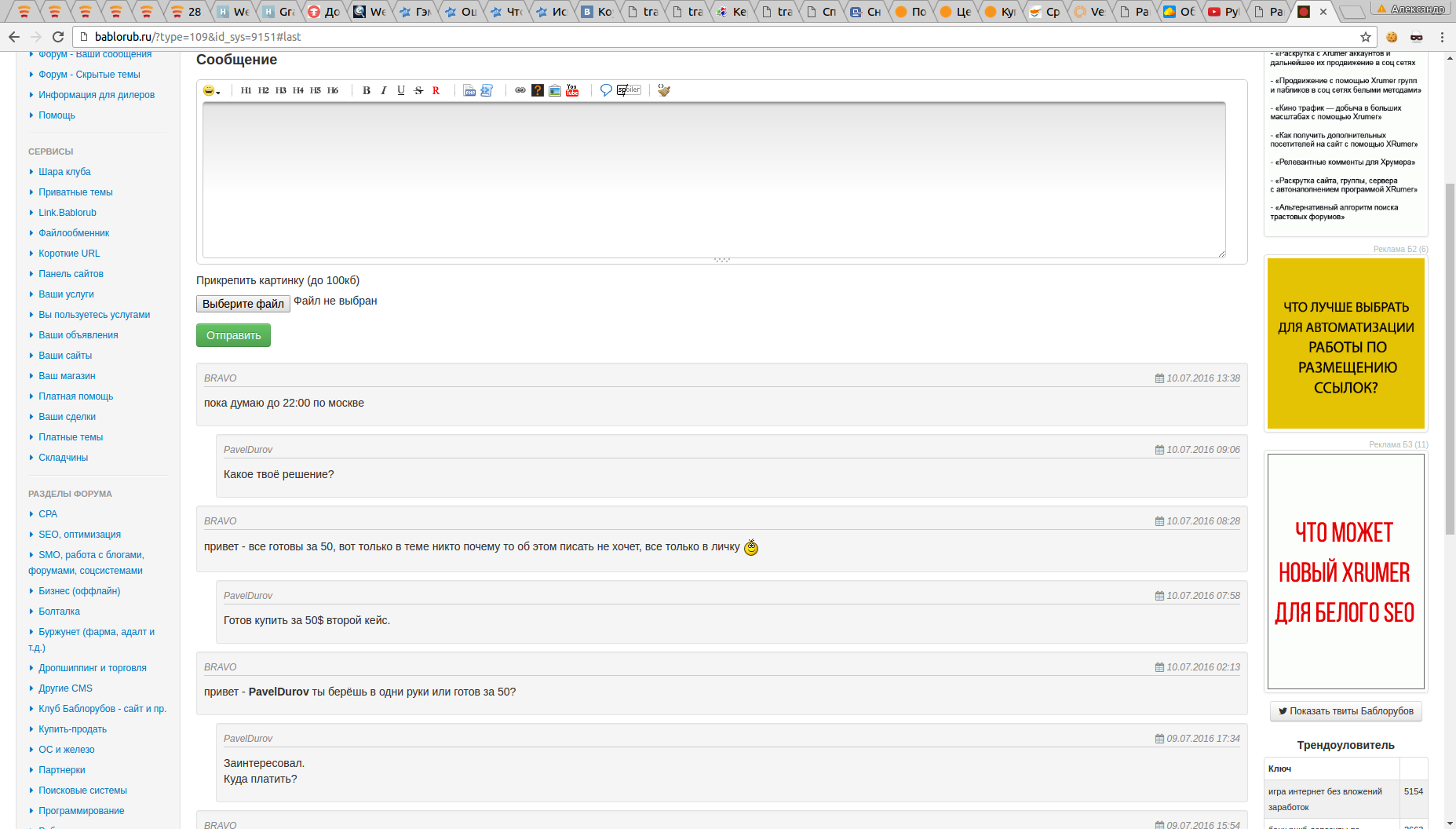Click the orange question mark icon
The height and width of the screenshot is (829, 1456).
538,90
